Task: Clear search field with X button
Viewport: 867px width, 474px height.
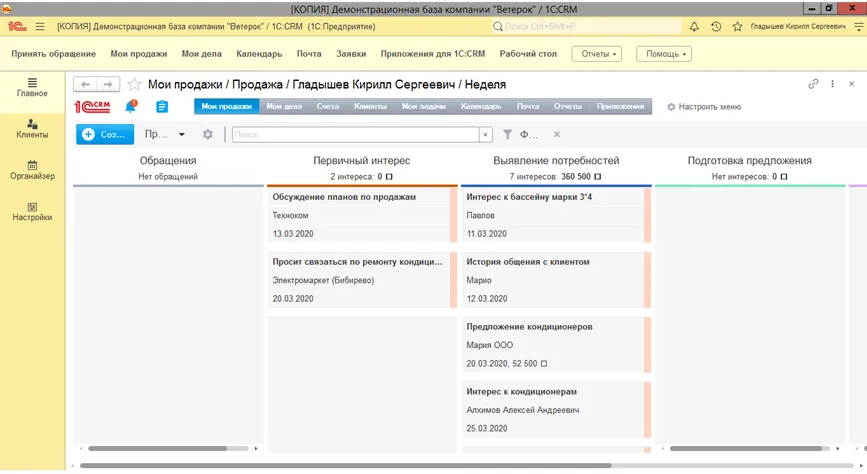Action: point(485,134)
